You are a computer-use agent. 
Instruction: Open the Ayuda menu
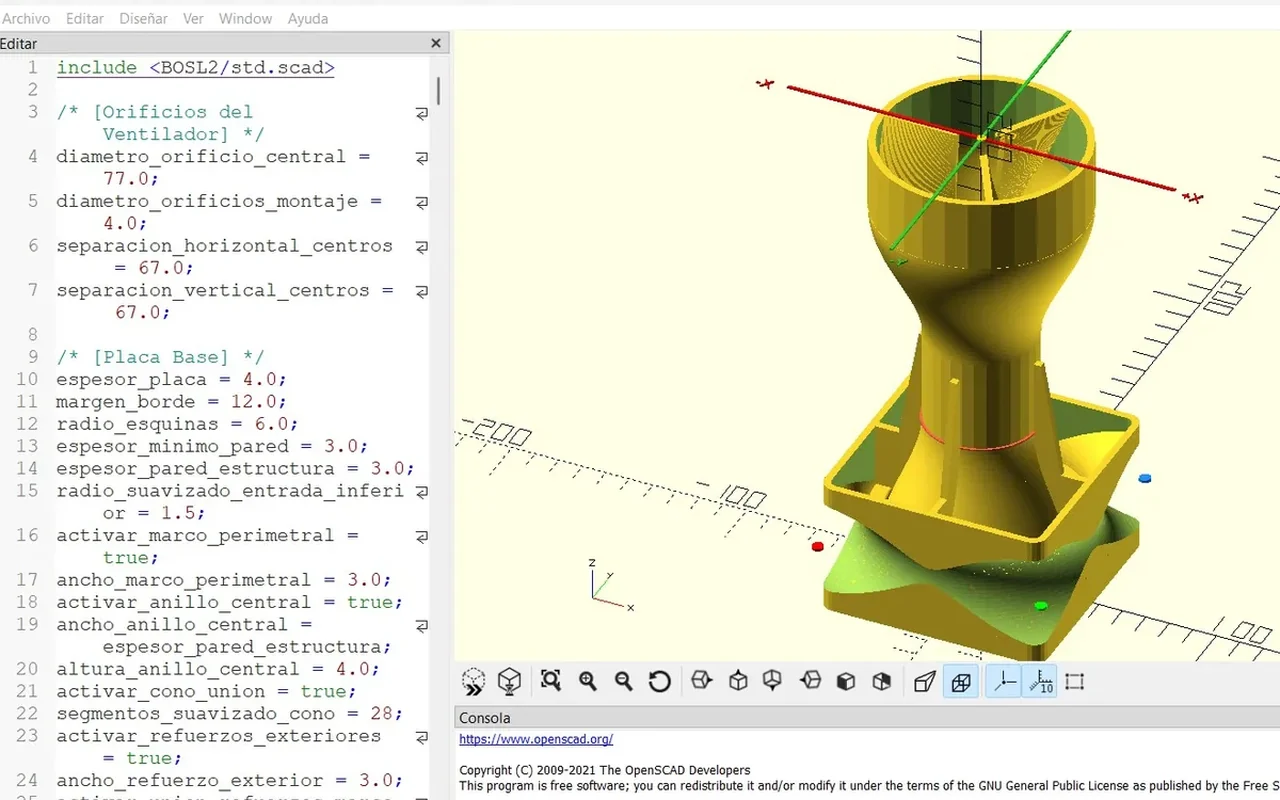pyautogui.click(x=308, y=18)
